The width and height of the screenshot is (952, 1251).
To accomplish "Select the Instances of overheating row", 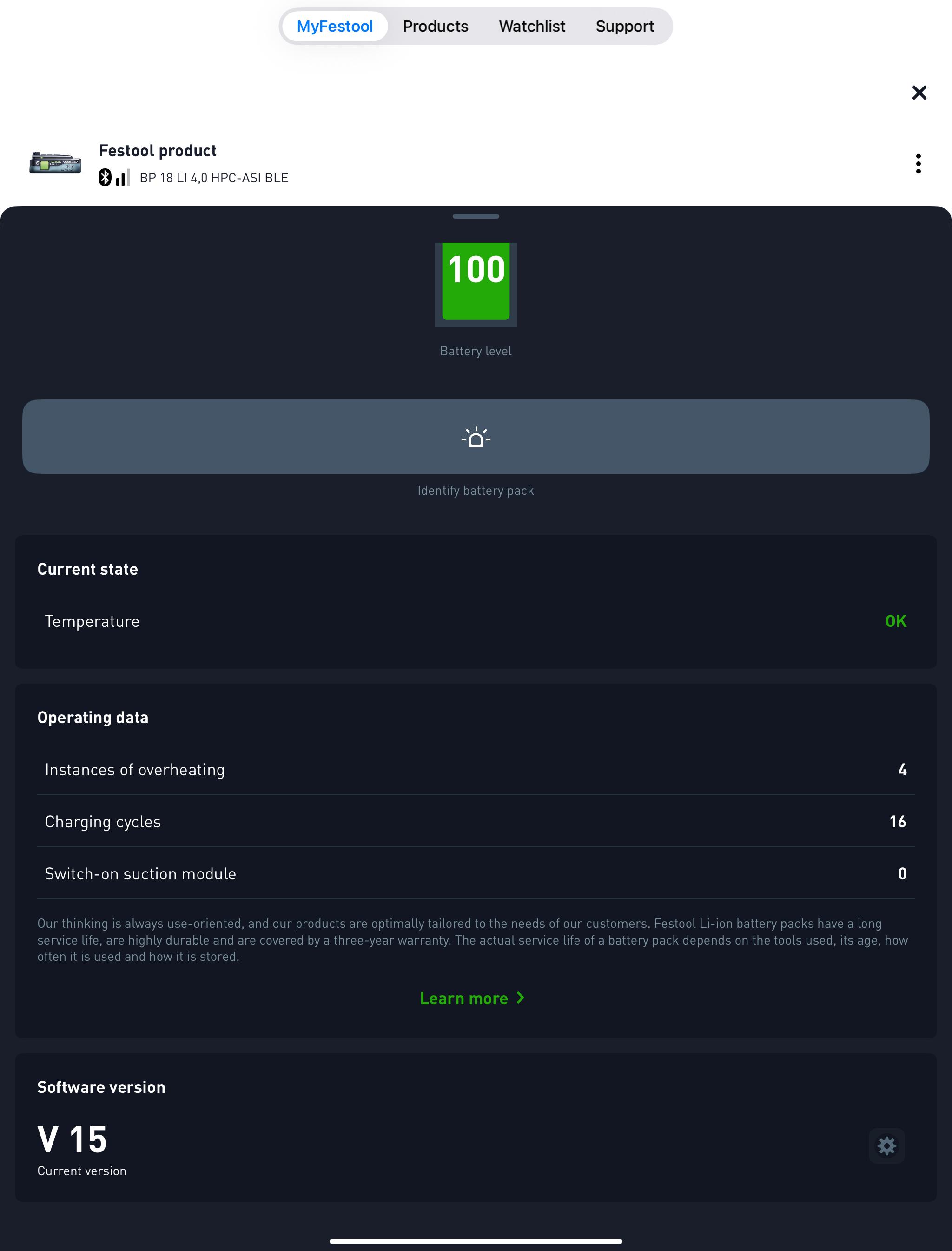I will point(476,769).
